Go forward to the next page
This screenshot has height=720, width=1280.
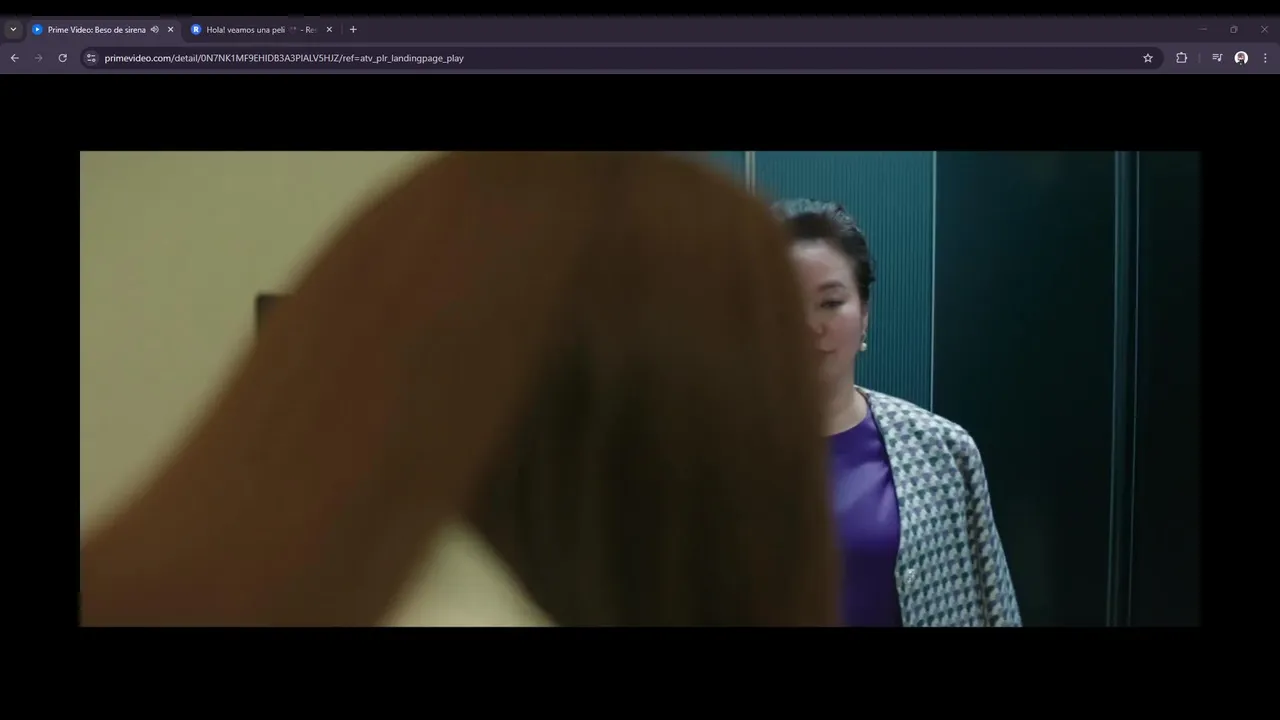(39, 58)
